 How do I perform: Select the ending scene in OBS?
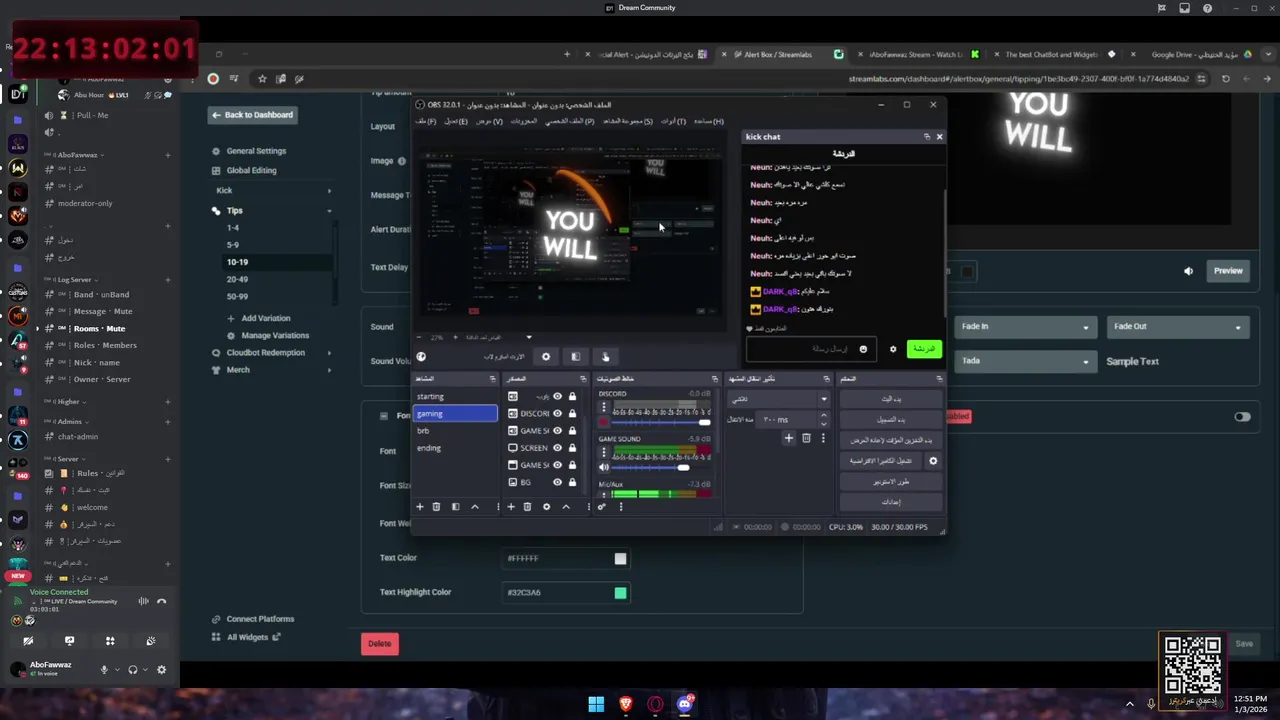[455, 448]
